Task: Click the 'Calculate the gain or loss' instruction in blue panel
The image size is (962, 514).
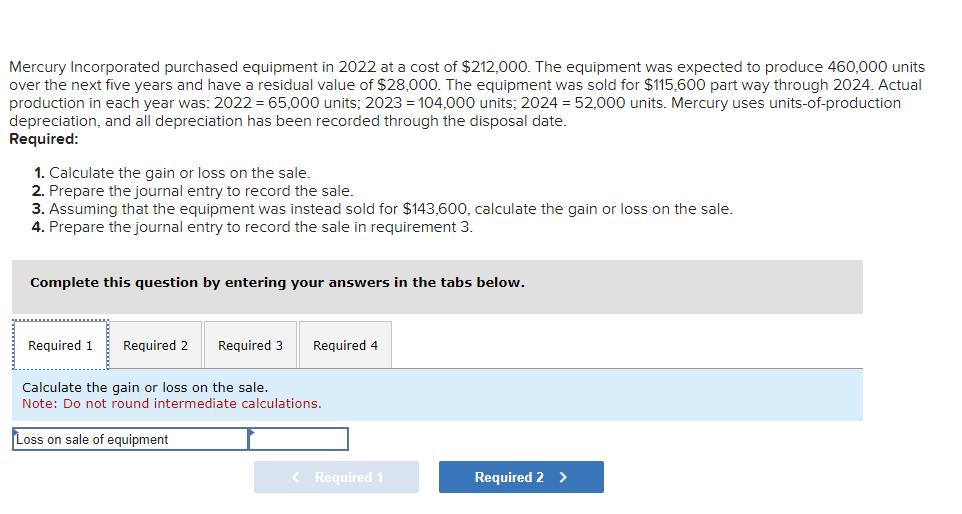Action: click(145, 387)
